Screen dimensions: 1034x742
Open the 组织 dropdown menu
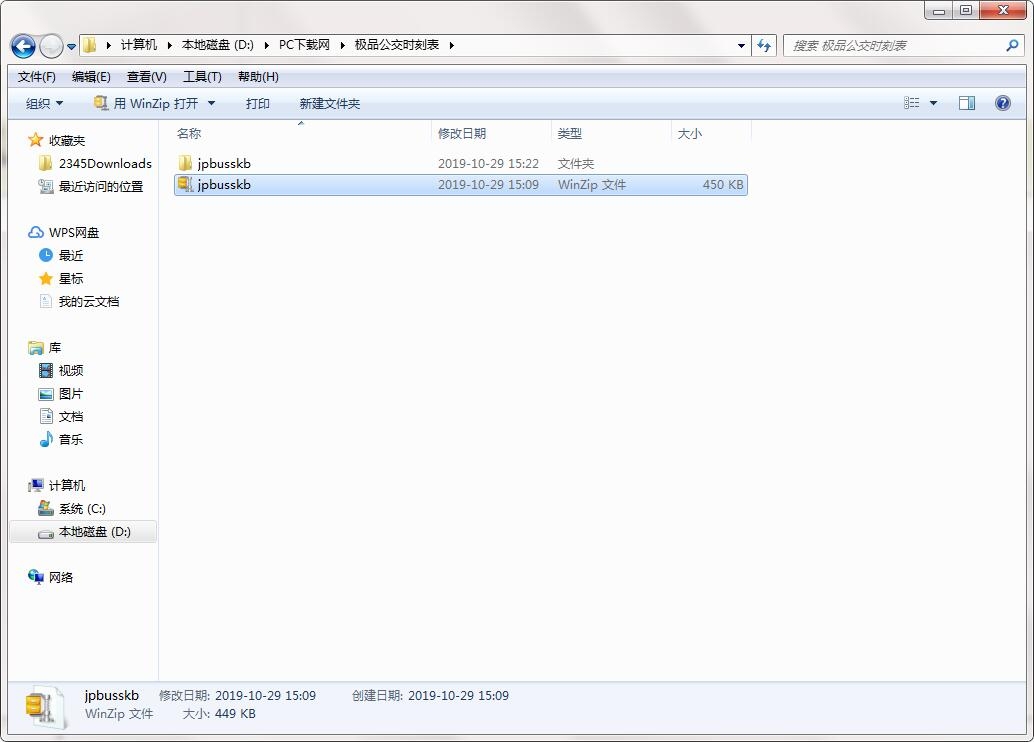(x=44, y=104)
